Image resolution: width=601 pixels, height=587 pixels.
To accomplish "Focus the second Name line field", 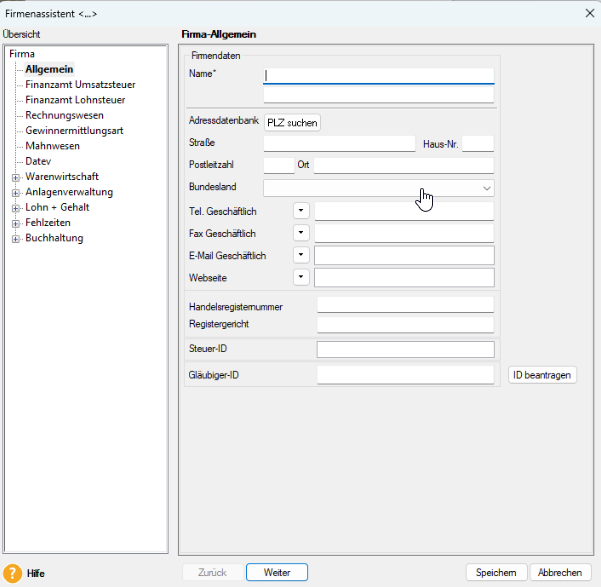I will (379, 95).
